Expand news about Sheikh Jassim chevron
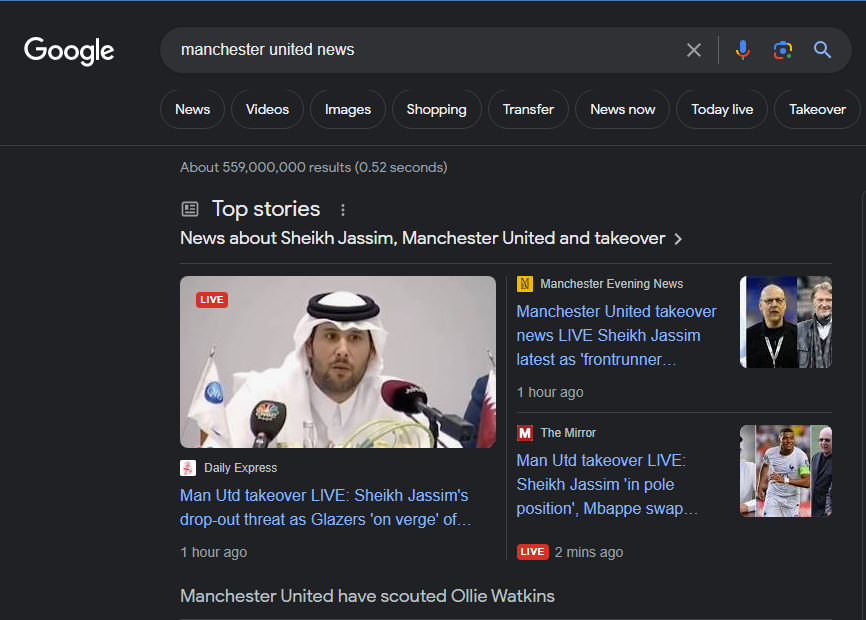The width and height of the screenshot is (866, 620). pos(678,239)
